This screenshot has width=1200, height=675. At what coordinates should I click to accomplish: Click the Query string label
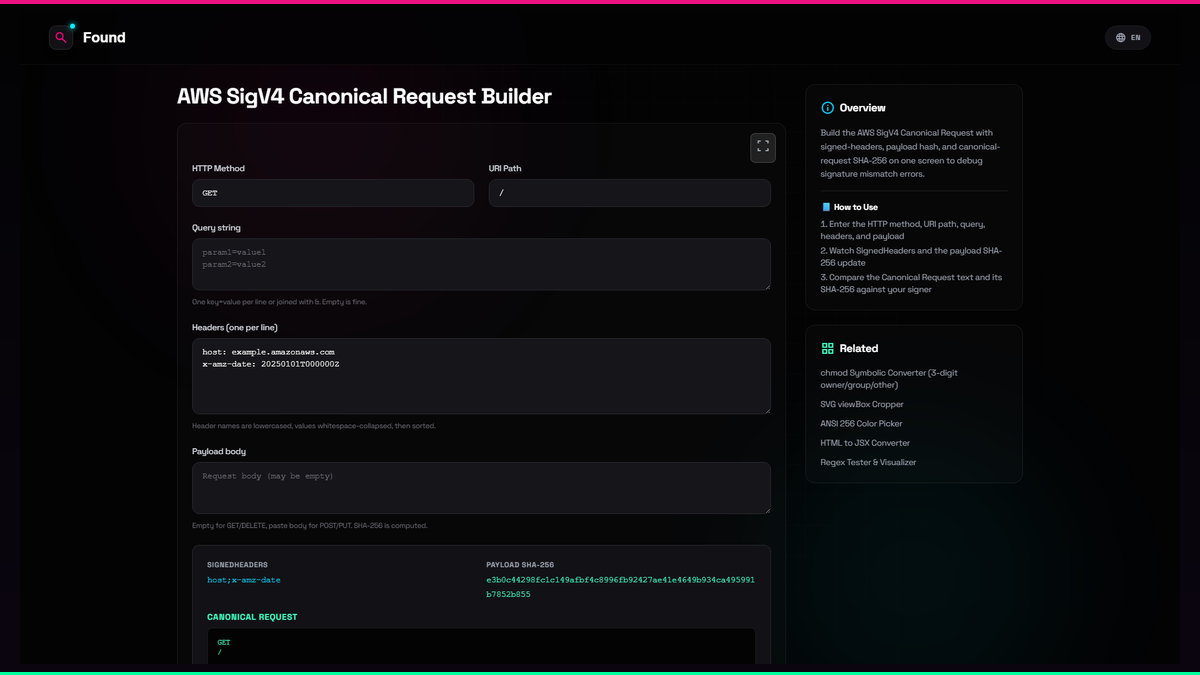click(216, 228)
